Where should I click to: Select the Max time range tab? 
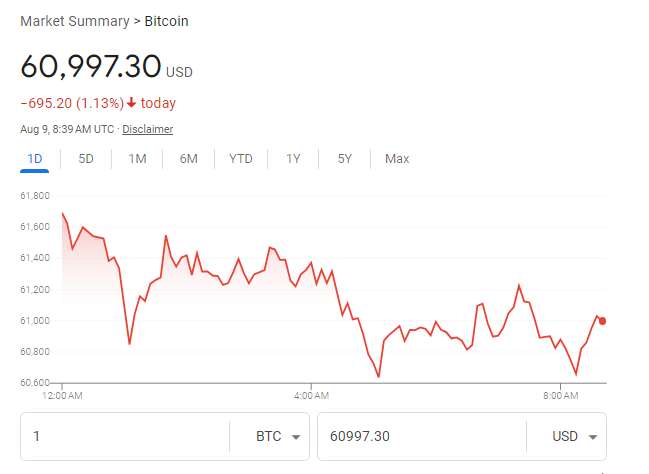pyautogui.click(x=397, y=159)
